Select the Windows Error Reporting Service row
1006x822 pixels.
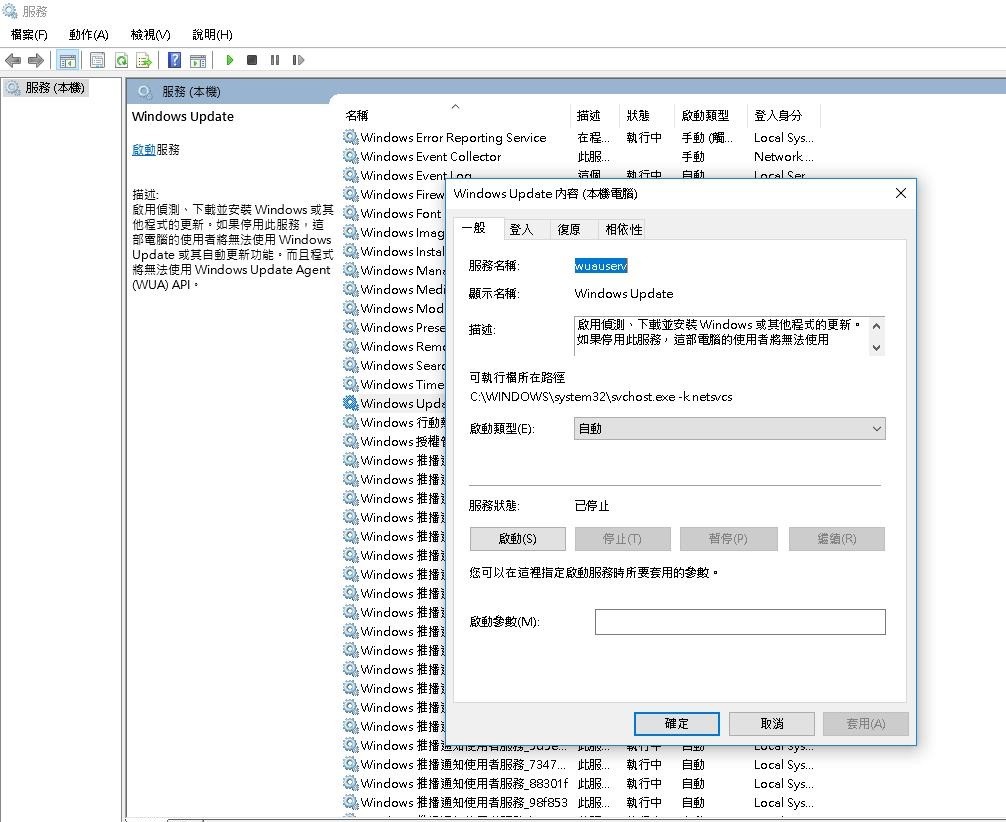point(581,137)
